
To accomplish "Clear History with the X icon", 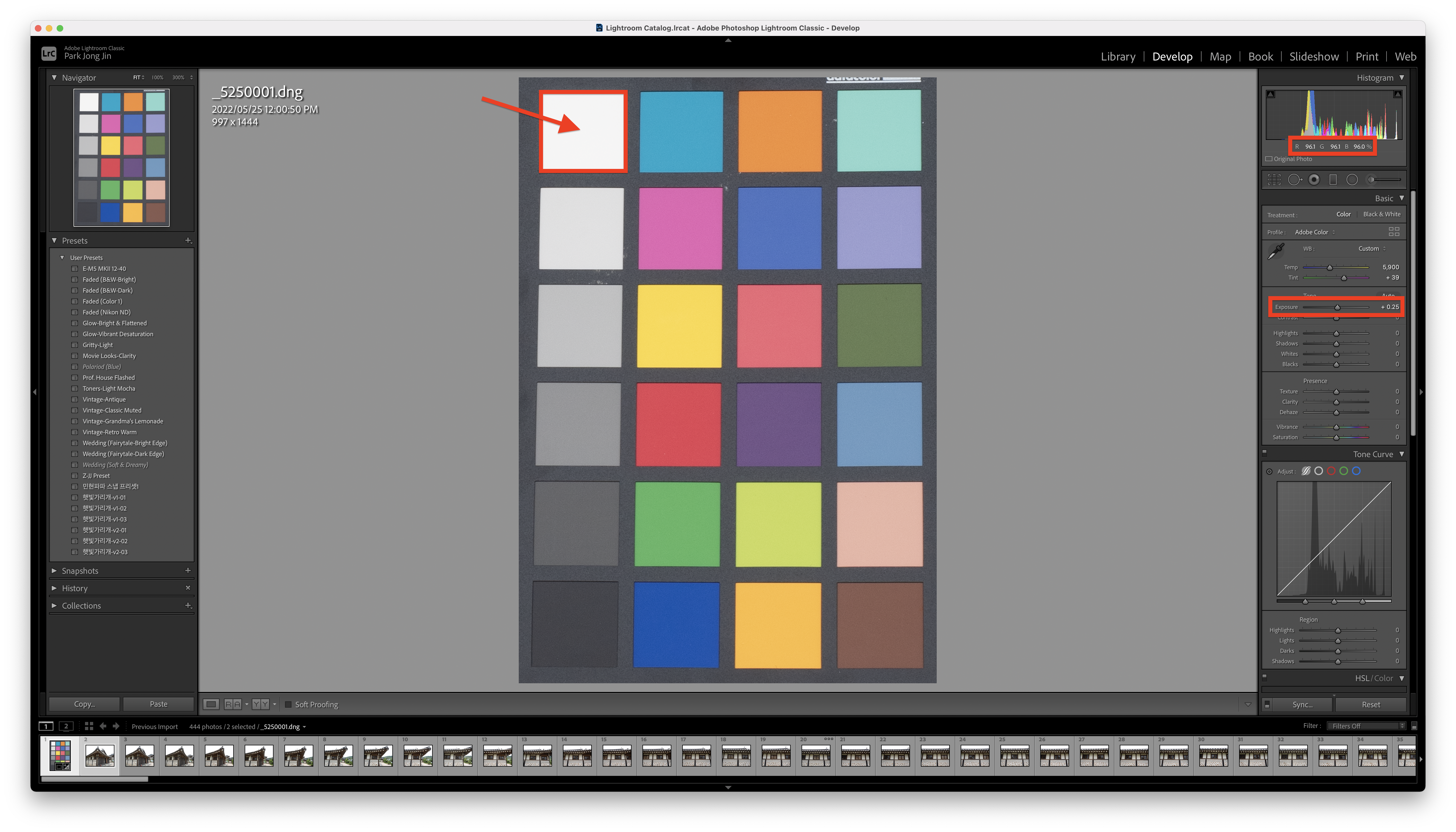I will click(x=188, y=587).
